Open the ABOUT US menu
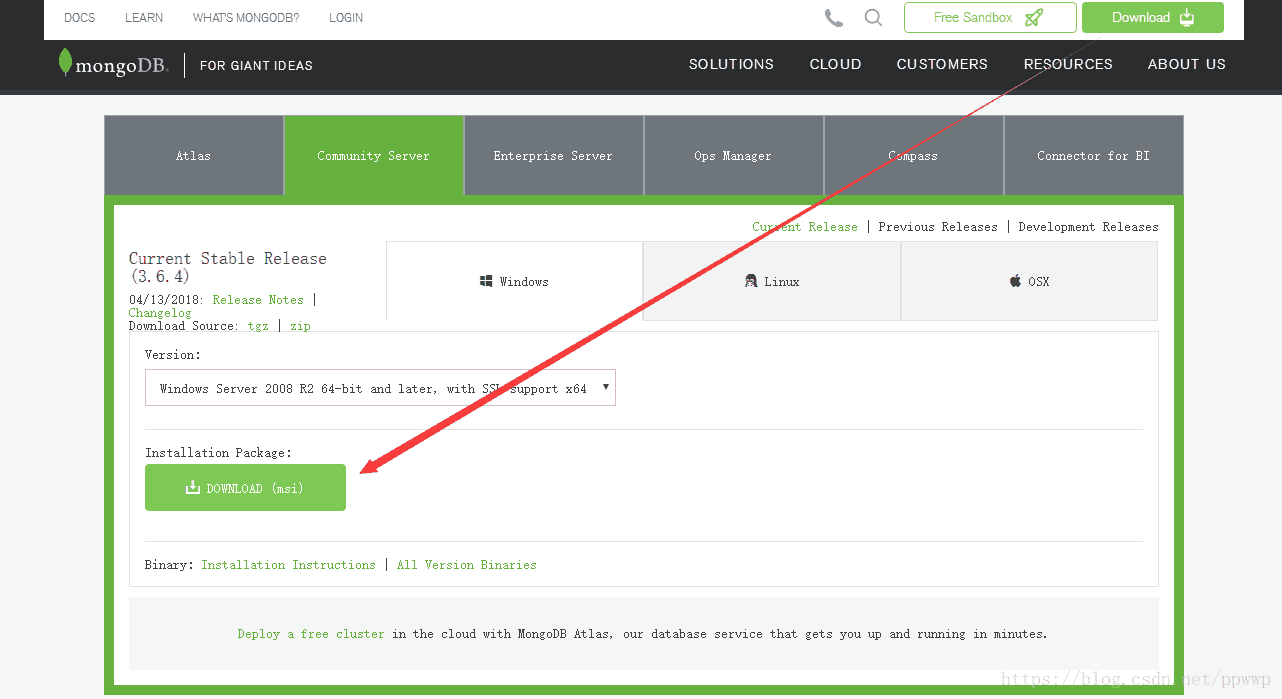The width and height of the screenshot is (1282, 699). (1187, 64)
